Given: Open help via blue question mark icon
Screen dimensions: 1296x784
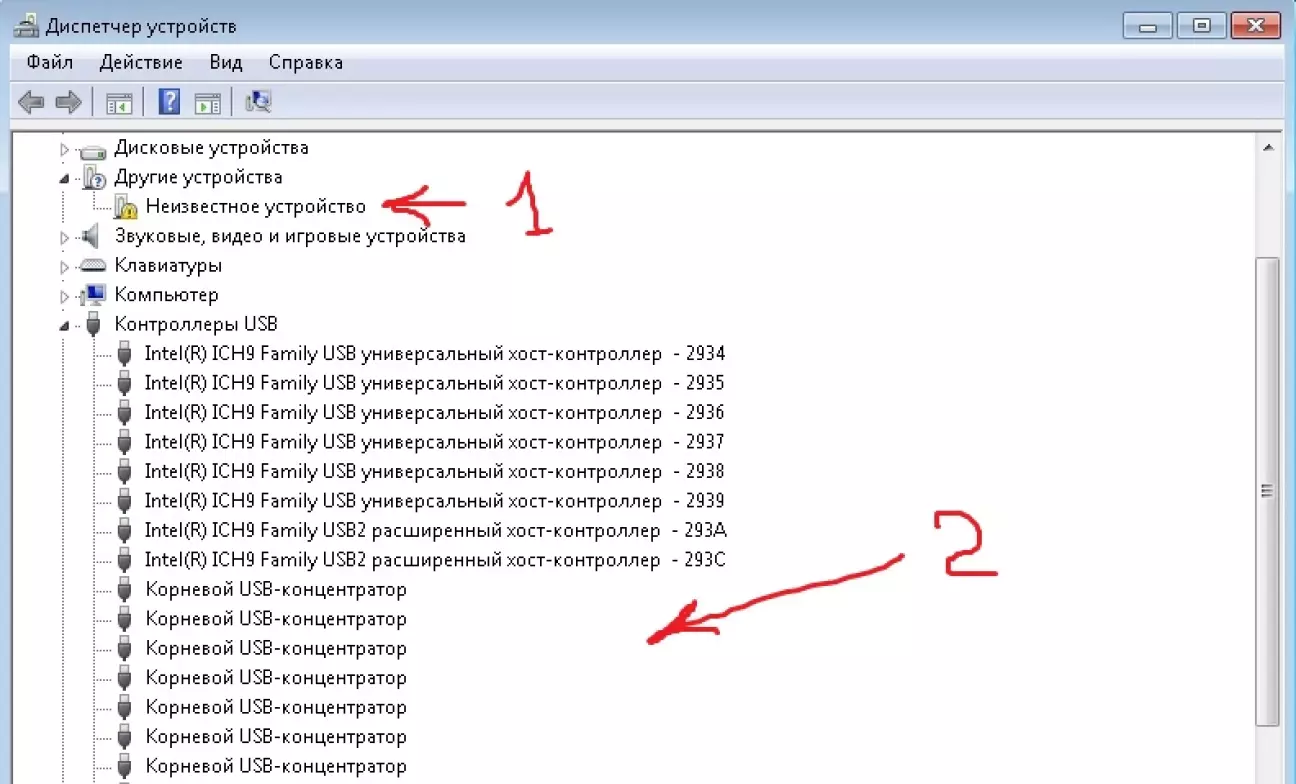Looking at the screenshot, I should click(170, 102).
